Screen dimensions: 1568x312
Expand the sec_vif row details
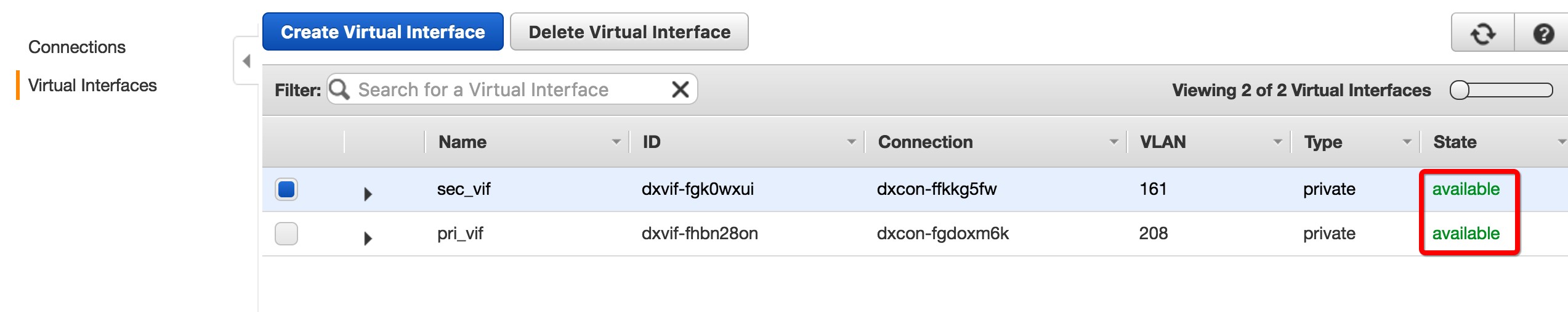(368, 194)
